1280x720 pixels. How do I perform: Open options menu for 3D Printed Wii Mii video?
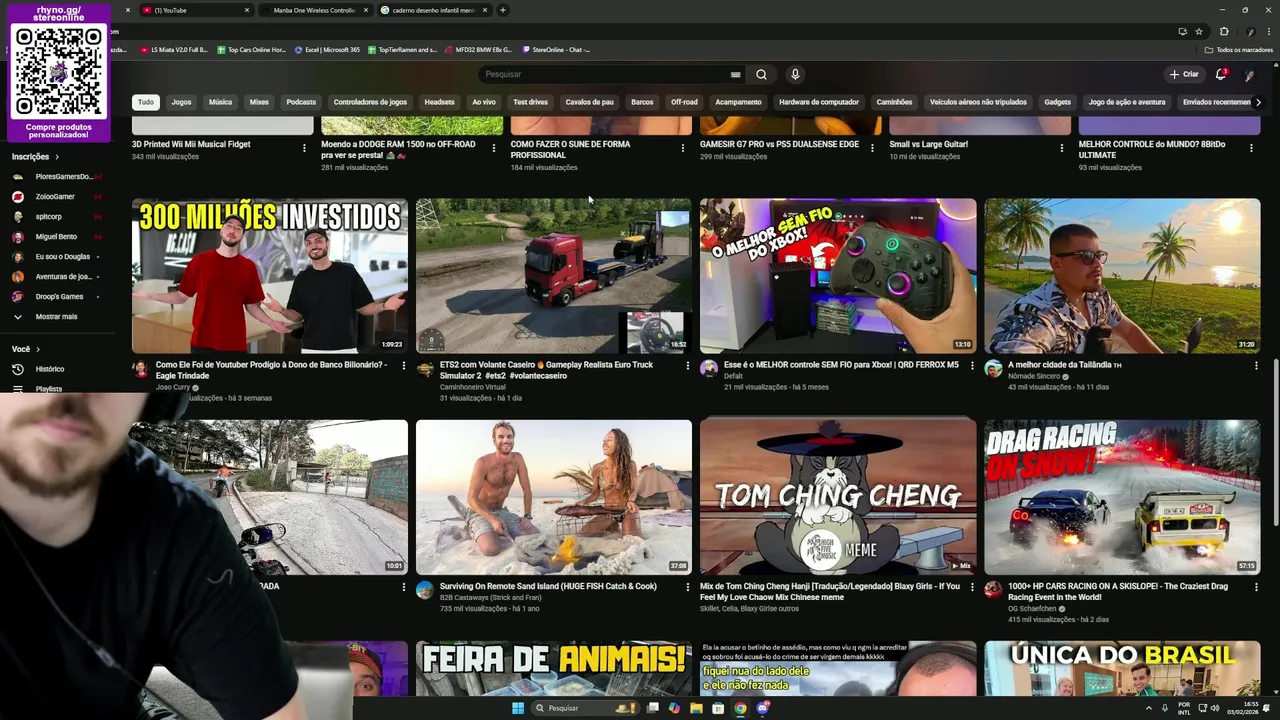click(304, 148)
